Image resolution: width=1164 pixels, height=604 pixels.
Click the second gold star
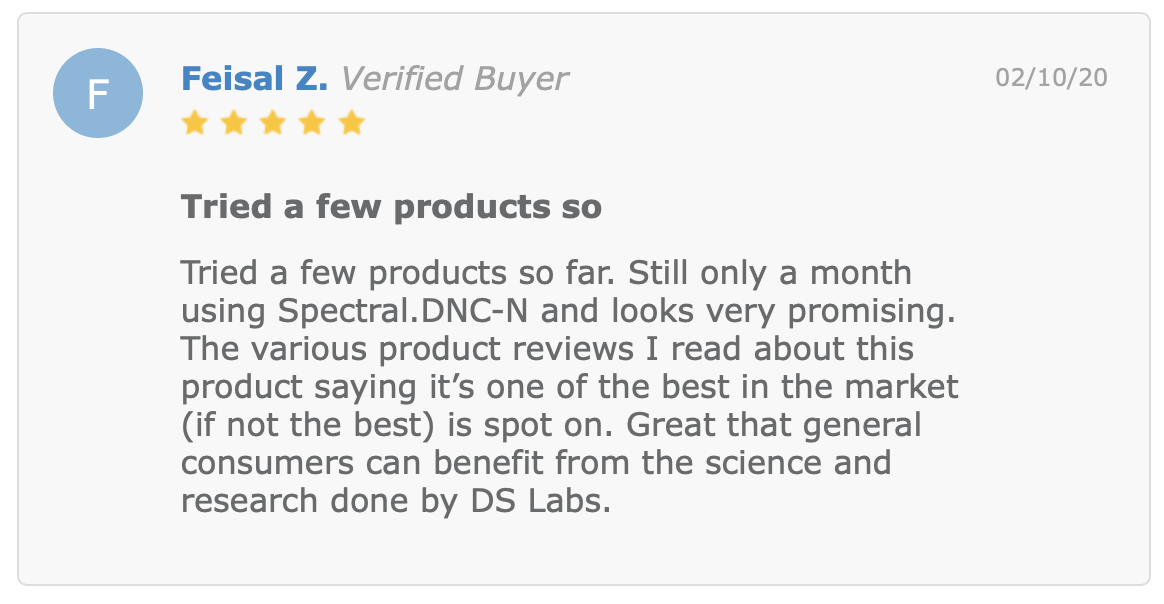coord(234,122)
